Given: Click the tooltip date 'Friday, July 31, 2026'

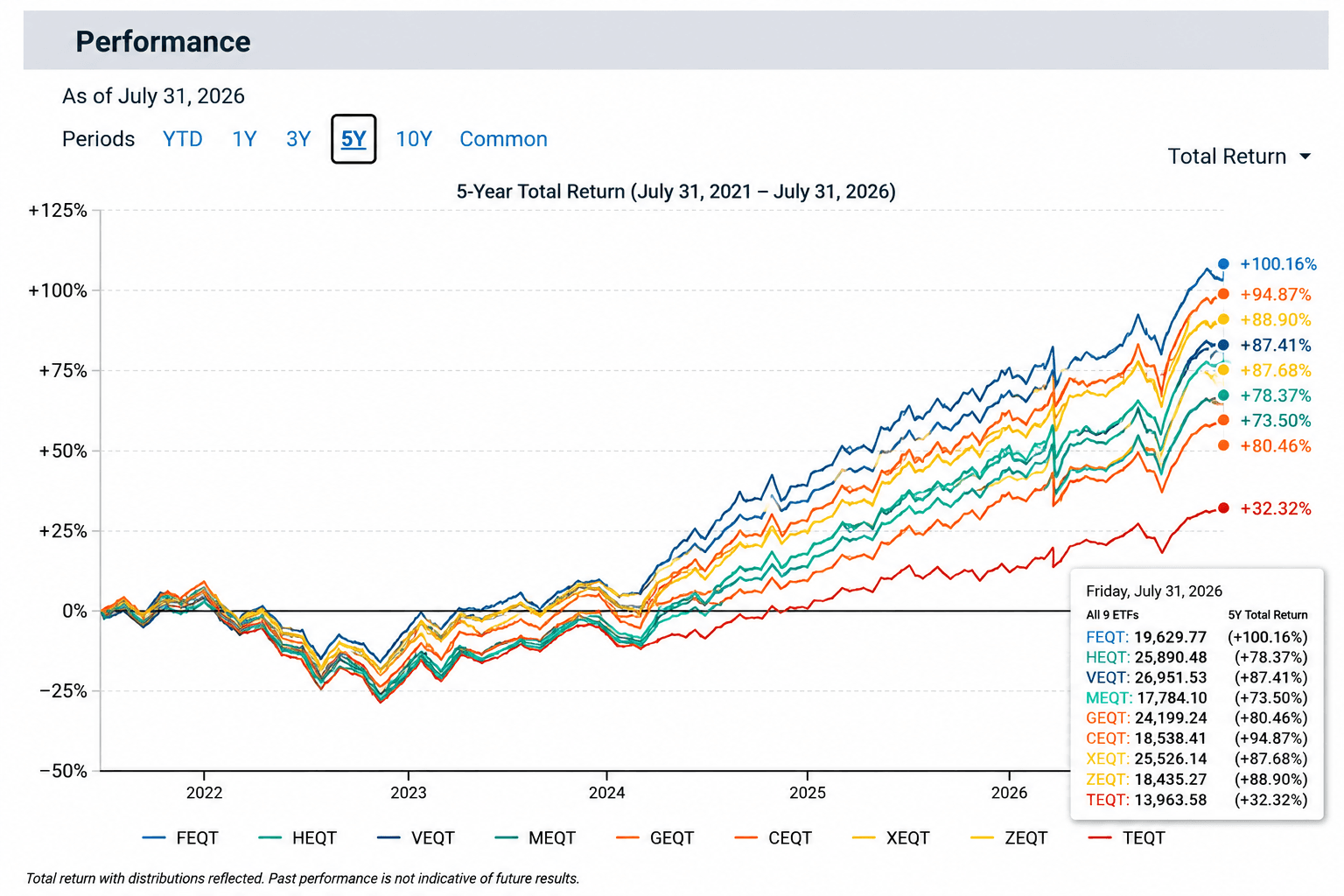Looking at the screenshot, I should [1154, 591].
